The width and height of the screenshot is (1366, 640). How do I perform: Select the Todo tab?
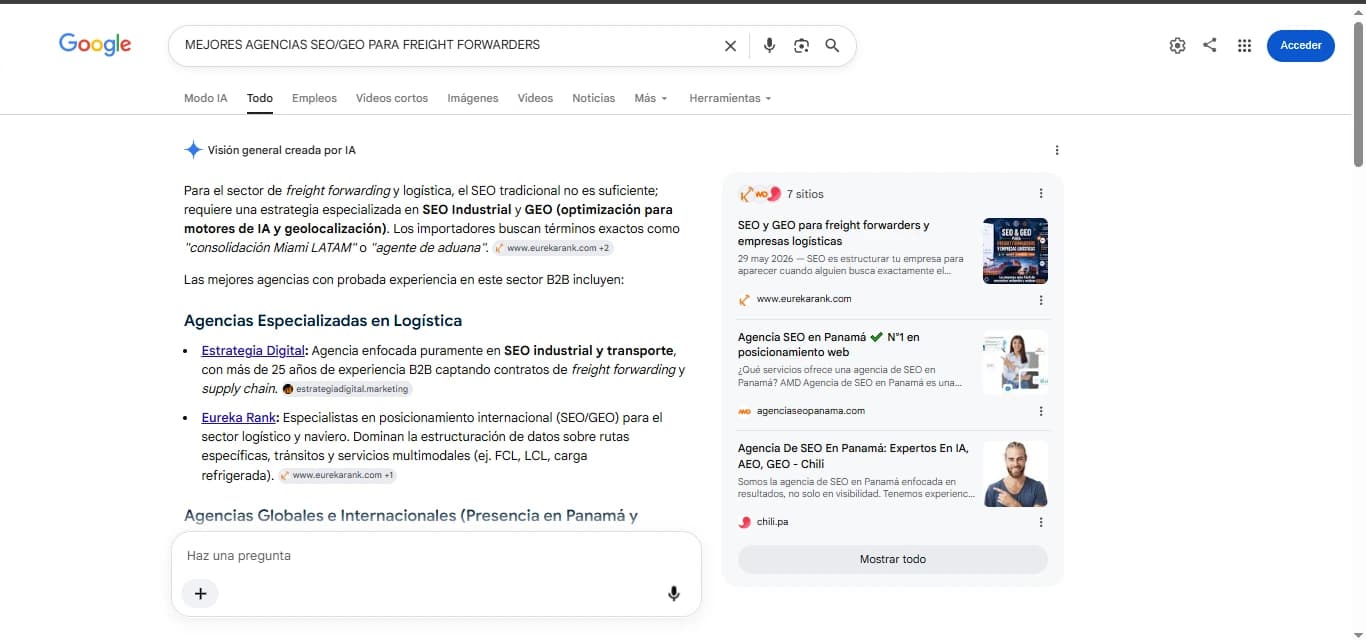[260, 98]
